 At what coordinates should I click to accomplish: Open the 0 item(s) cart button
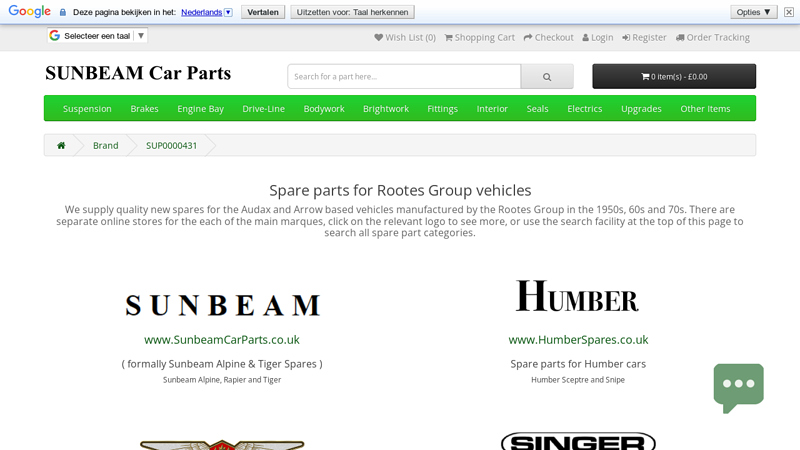(674, 77)
